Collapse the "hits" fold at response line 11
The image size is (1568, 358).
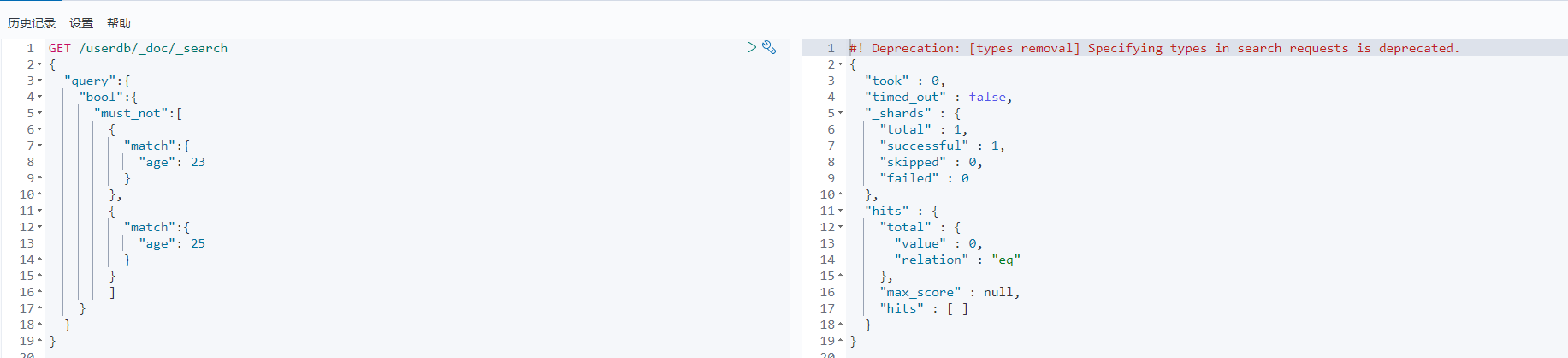(840, 211)
